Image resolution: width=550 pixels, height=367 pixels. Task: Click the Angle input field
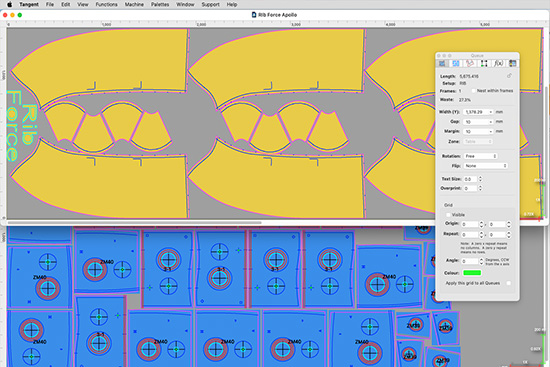pos(469,261)
